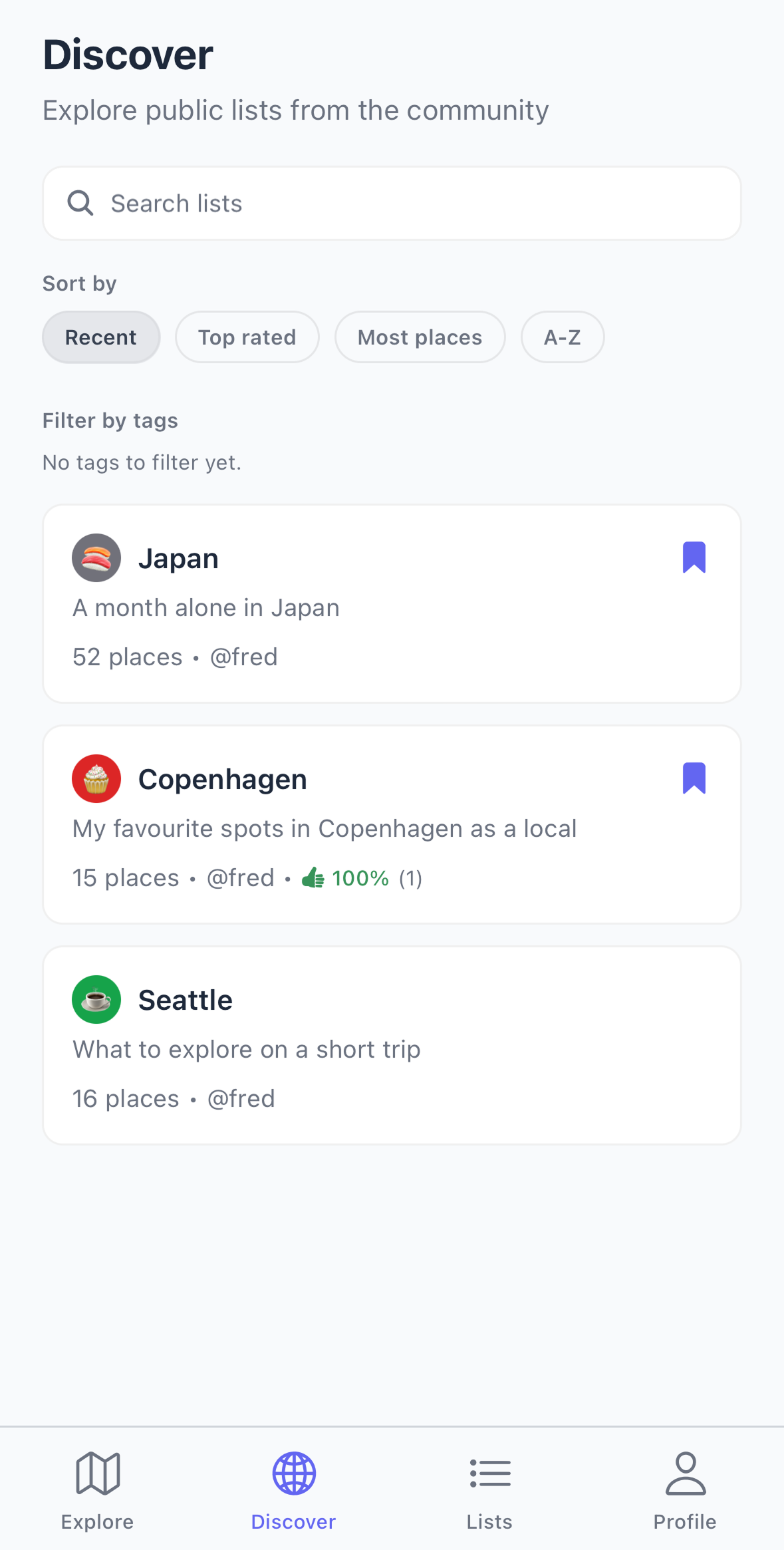Open @fred's profile from the Japan list
Screen dimensions: 784x1550
click(244, 657)
